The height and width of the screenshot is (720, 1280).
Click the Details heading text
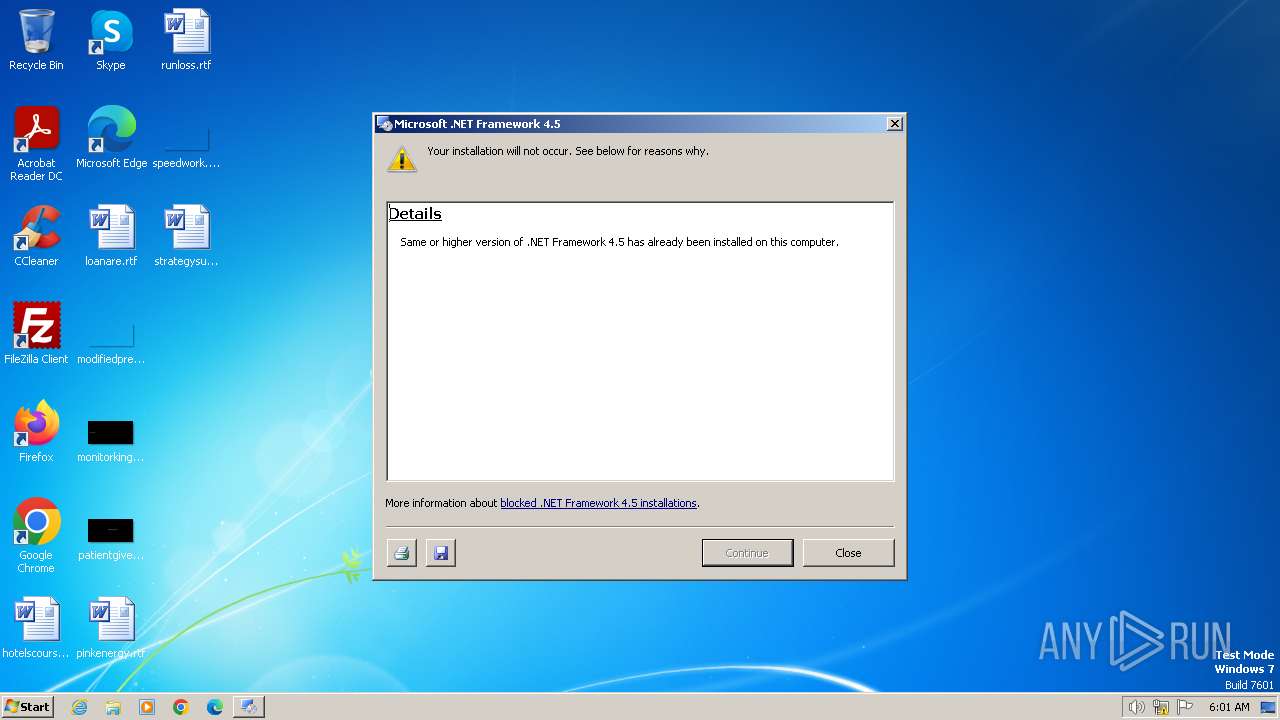coord(415,214)
